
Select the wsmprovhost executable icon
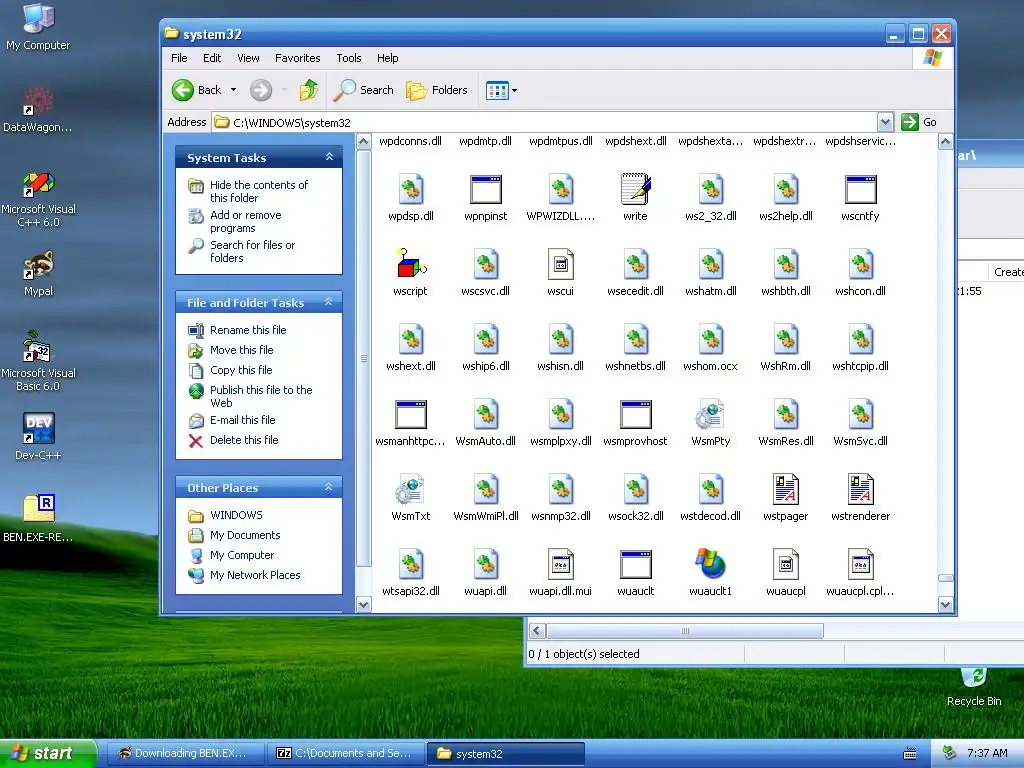[635, 415]
